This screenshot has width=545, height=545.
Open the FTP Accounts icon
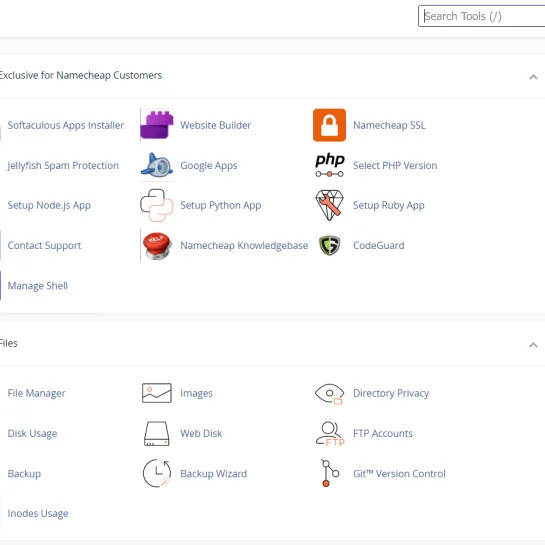coord(330,433)
